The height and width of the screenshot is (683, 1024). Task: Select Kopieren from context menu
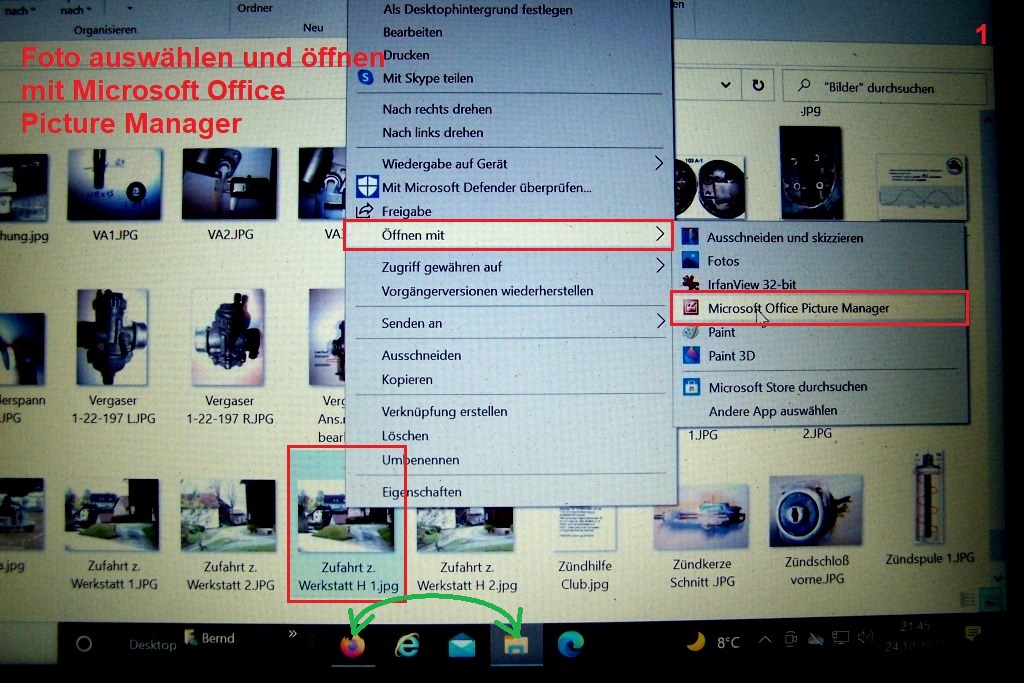407,379
